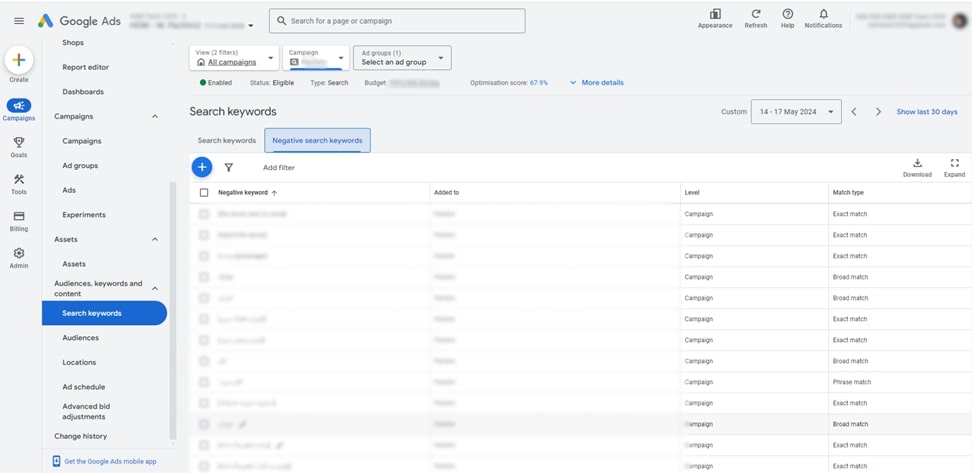The image size is (972, 473).
Task: Open Report editor in sidebar
Action: (86, 67)
